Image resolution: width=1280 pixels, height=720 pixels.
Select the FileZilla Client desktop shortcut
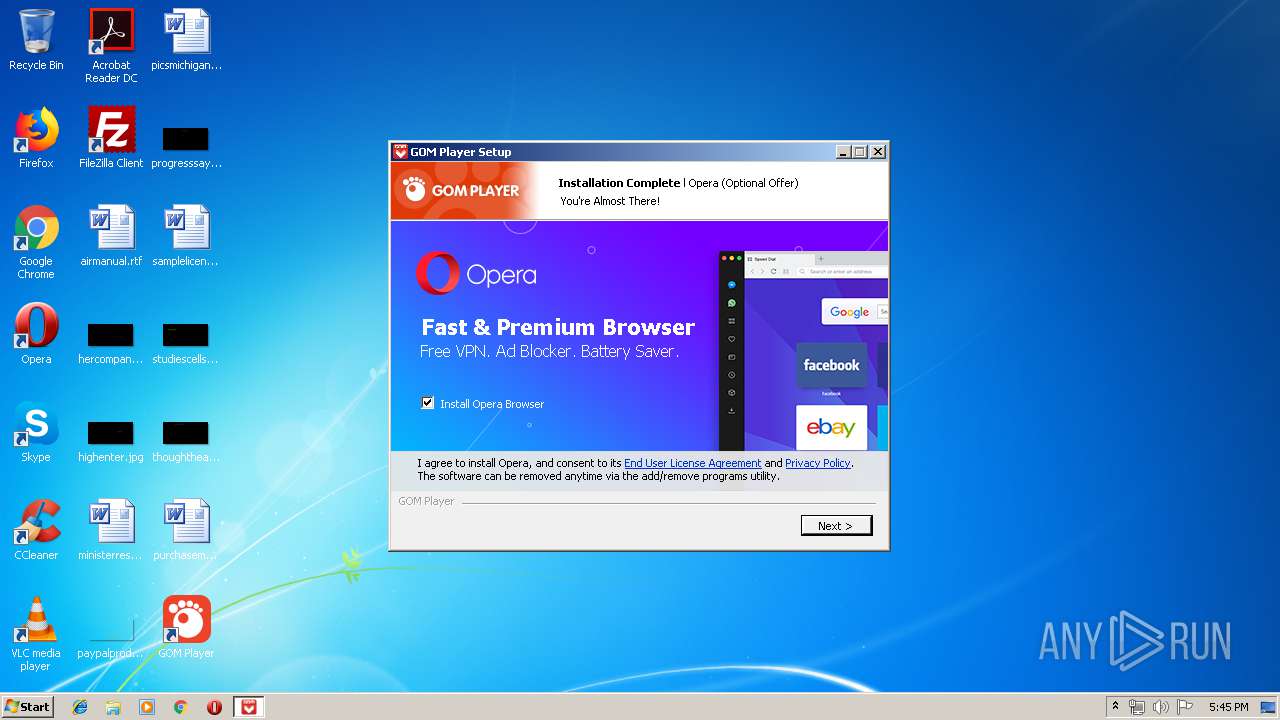click(x=111, y=138)
